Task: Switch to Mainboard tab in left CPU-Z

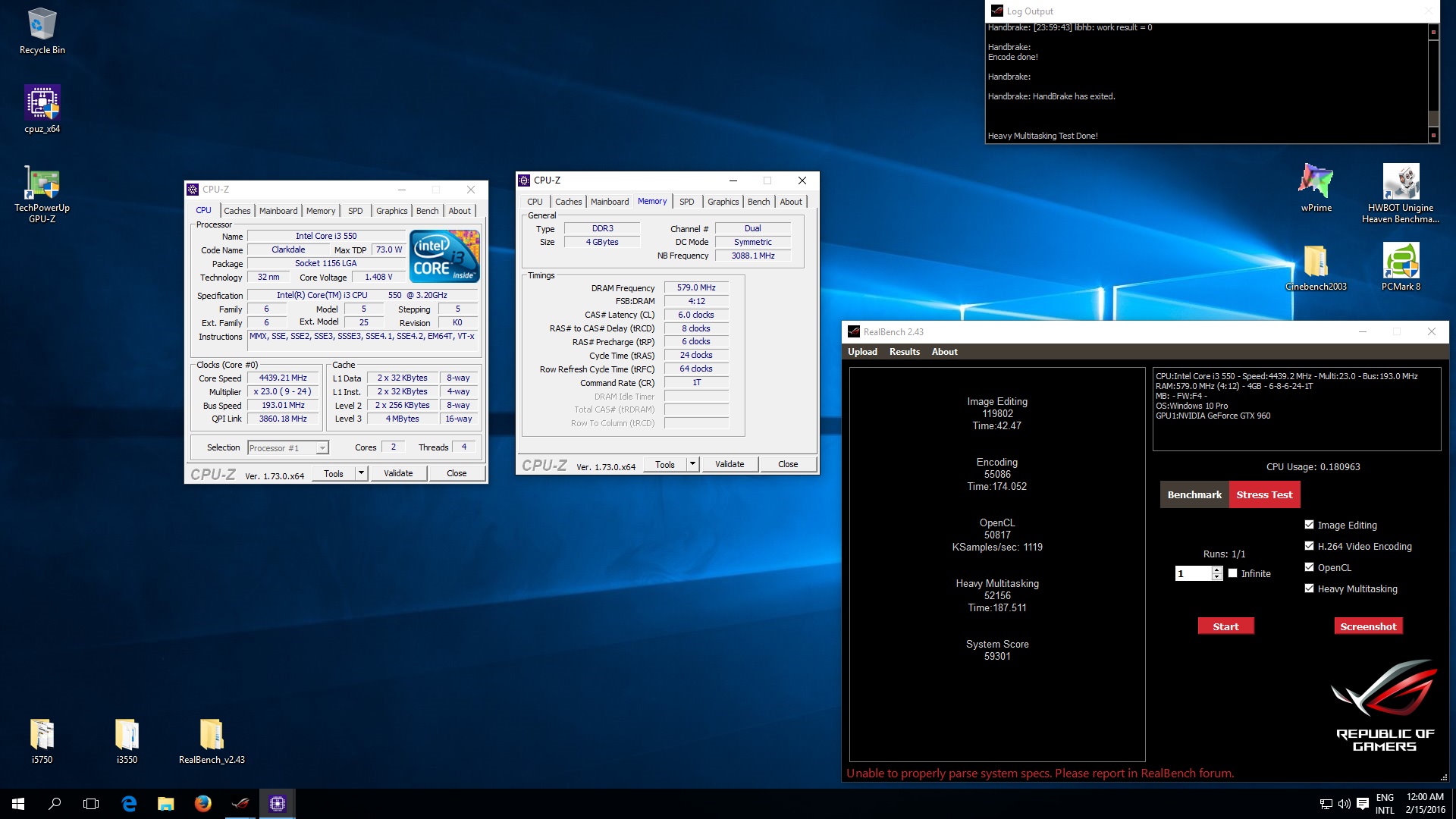Action: pyautogui.click(x=278, y=211)
